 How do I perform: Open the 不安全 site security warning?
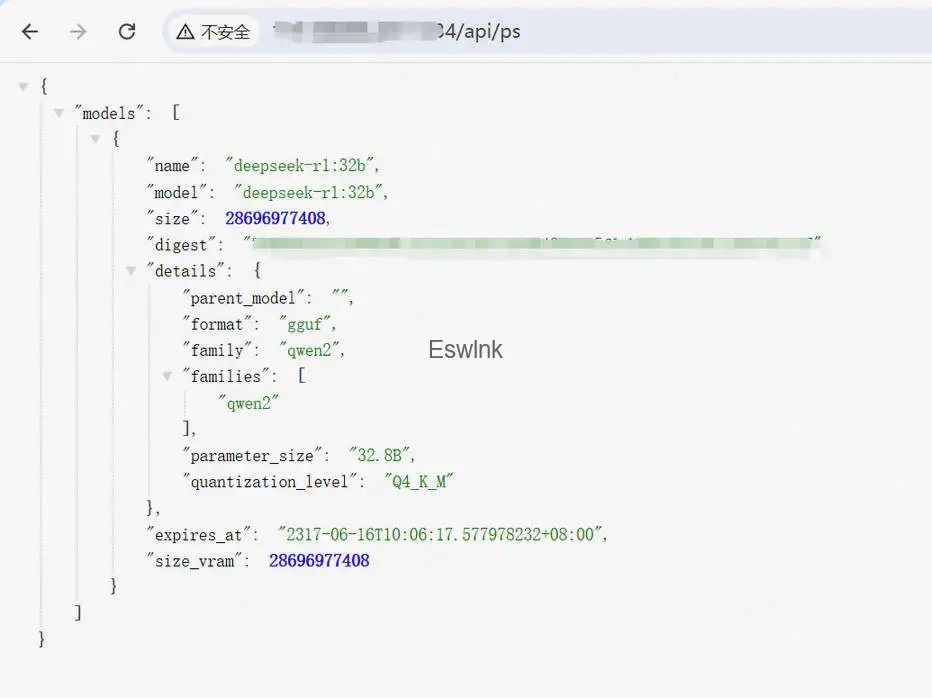(214, 32)
